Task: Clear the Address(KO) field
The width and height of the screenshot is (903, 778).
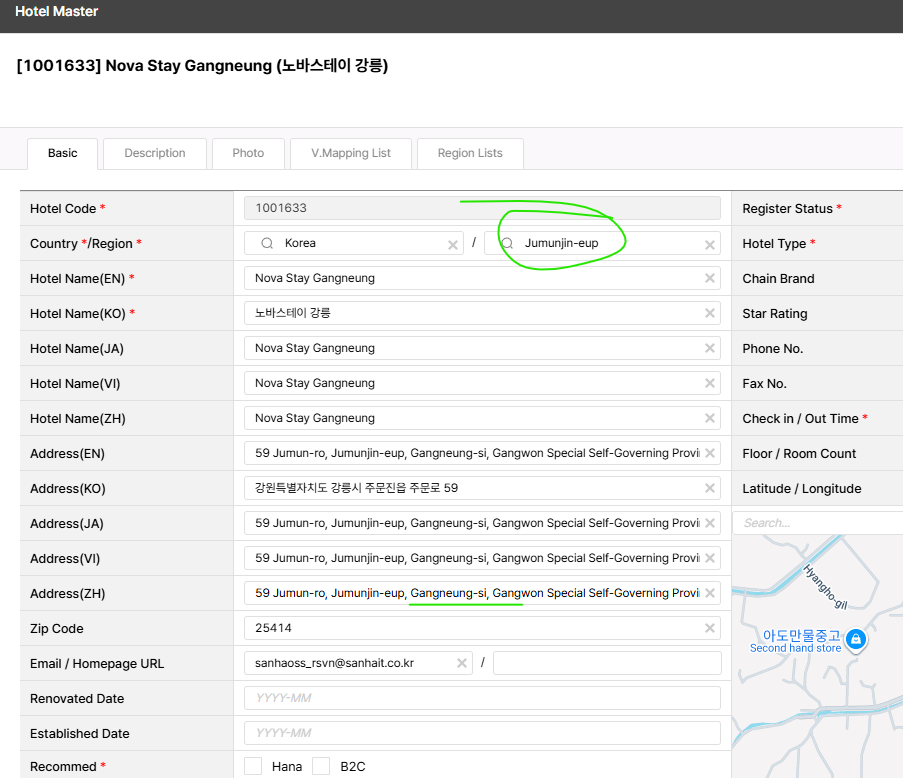Action: click(710, 489)
